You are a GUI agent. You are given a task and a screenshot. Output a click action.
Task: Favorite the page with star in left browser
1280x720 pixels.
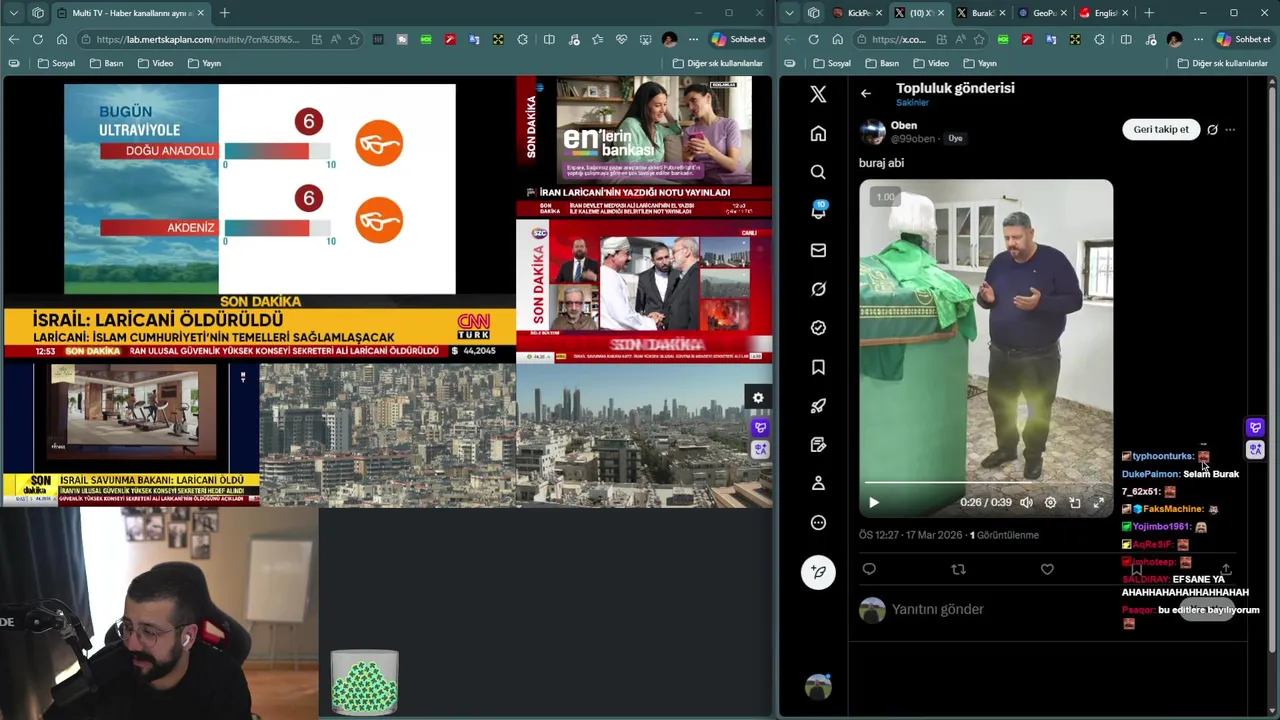pos(354,39)
